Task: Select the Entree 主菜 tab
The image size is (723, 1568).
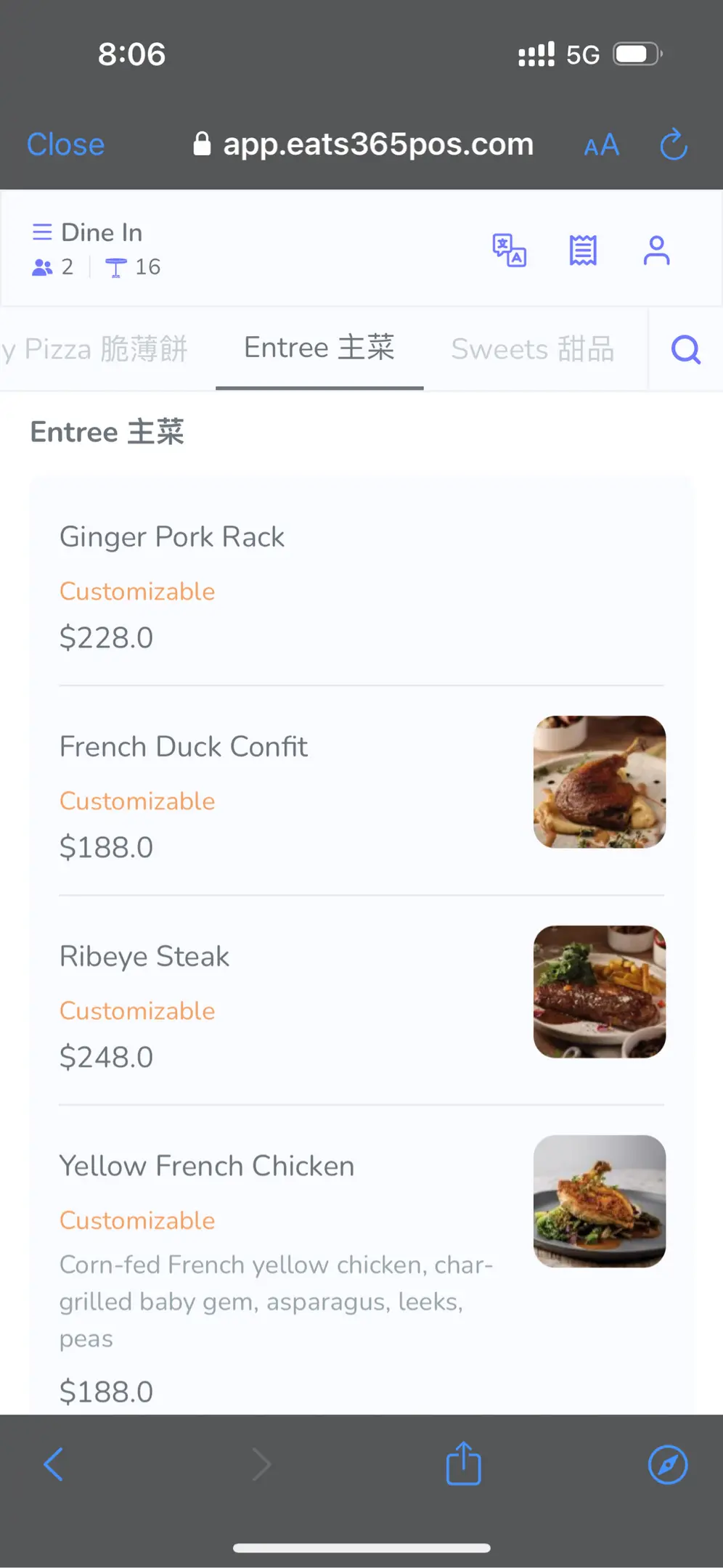Action: click(319, 348)
